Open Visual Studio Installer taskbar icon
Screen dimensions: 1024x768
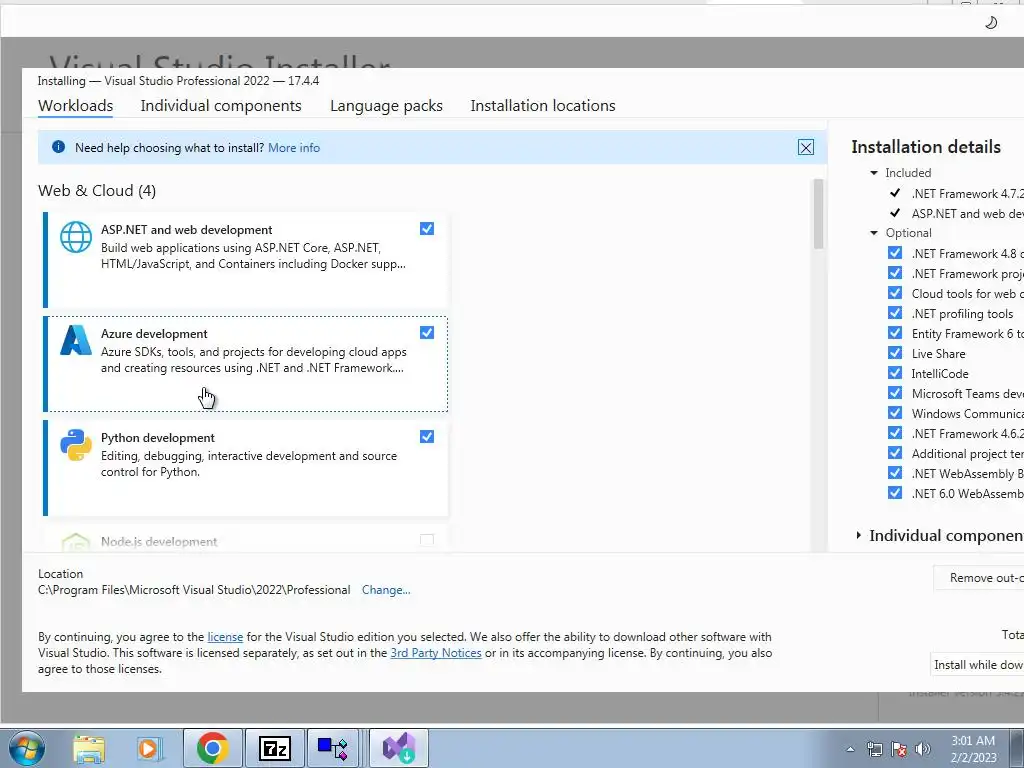pos(399,748)
